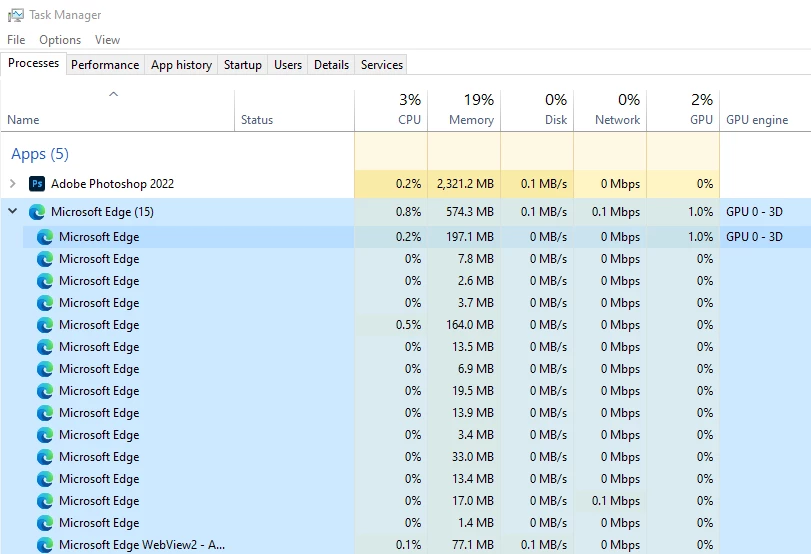Image resolution: width=811 pixels, height=554 pixels.
Task: Click Microsoft Edge name in 6.9 MB row
Action: pos(99,369)
